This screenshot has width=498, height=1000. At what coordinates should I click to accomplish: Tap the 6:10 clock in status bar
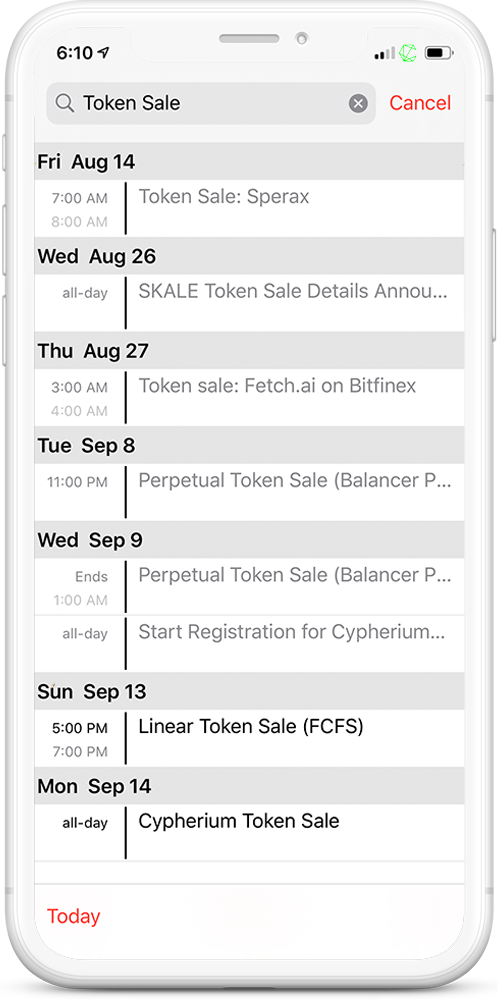click(x=75, y=53)
